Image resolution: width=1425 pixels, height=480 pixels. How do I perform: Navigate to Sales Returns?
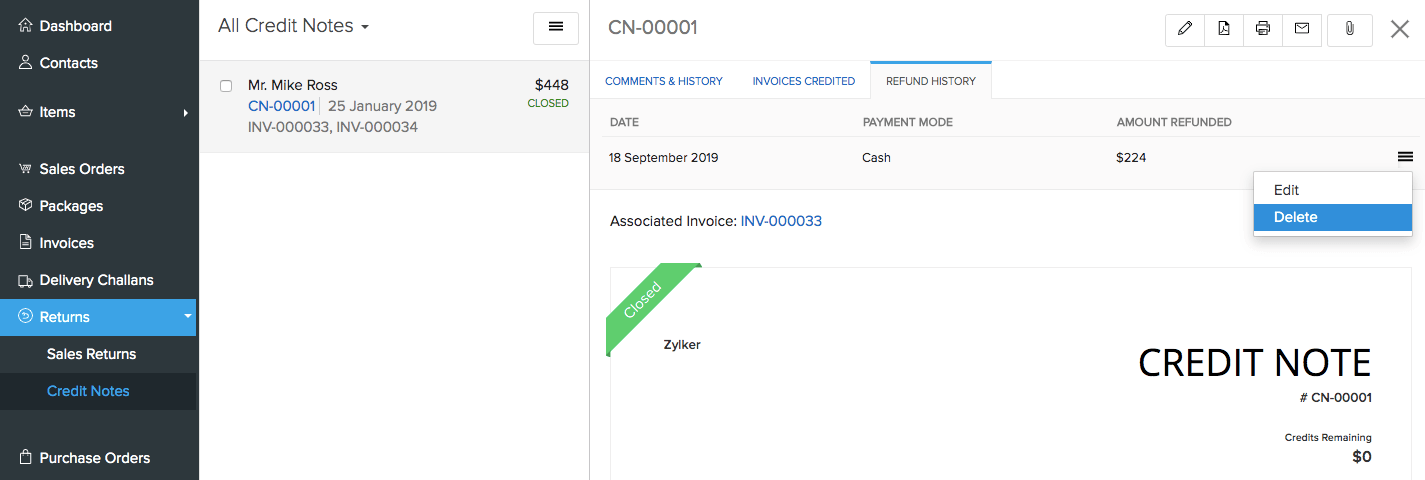(x=91, y=354)
